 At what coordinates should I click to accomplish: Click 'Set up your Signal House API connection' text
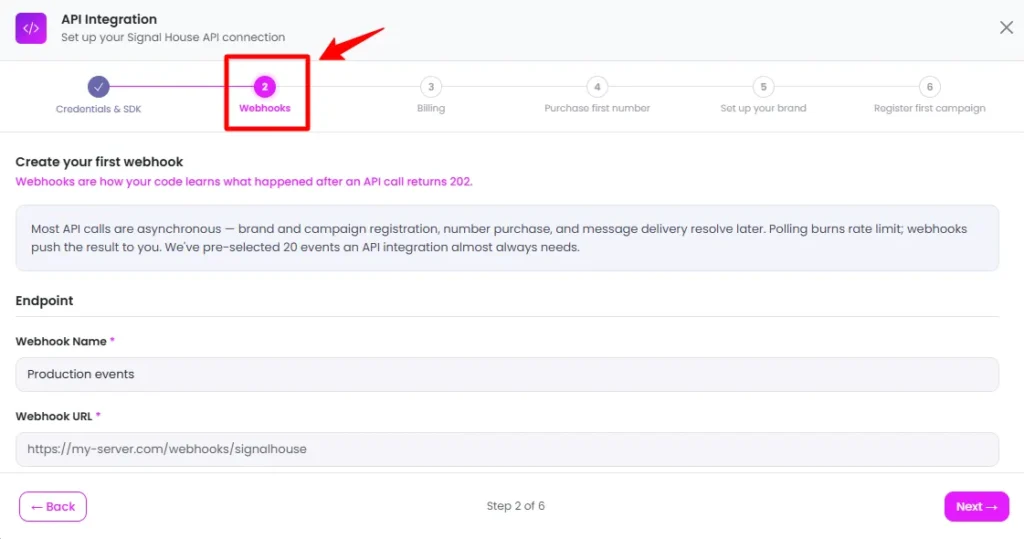173,37
